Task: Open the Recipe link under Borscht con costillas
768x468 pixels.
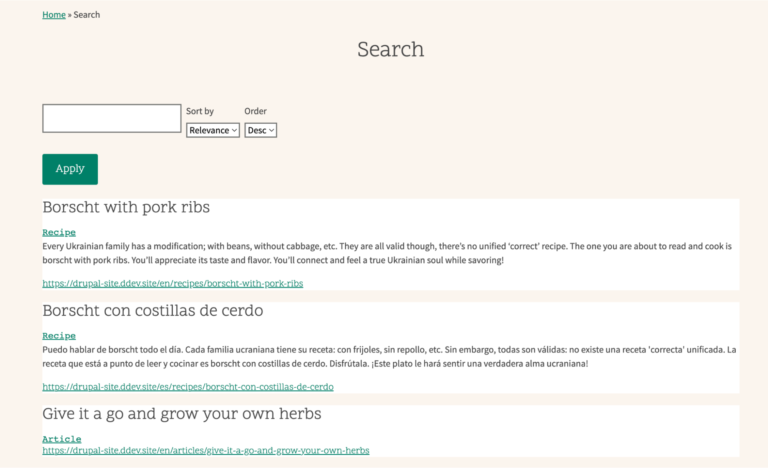Action: (x=59, y=336)
